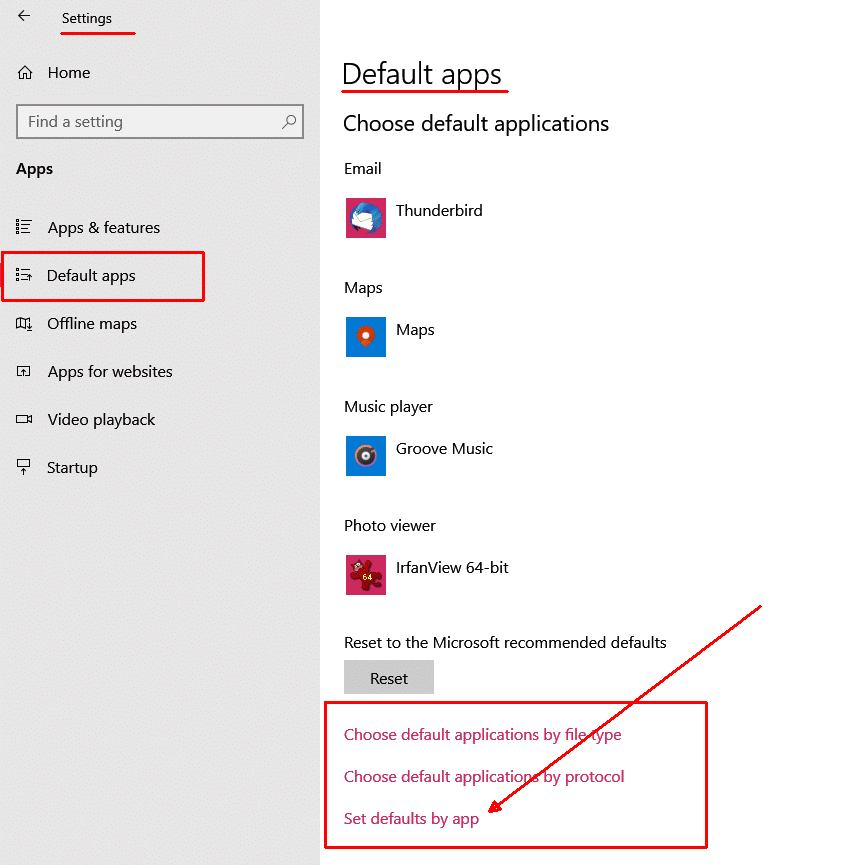The image size is (843, 865).
Task: Open Apps & features section
Action: click(x=104, y=227)
